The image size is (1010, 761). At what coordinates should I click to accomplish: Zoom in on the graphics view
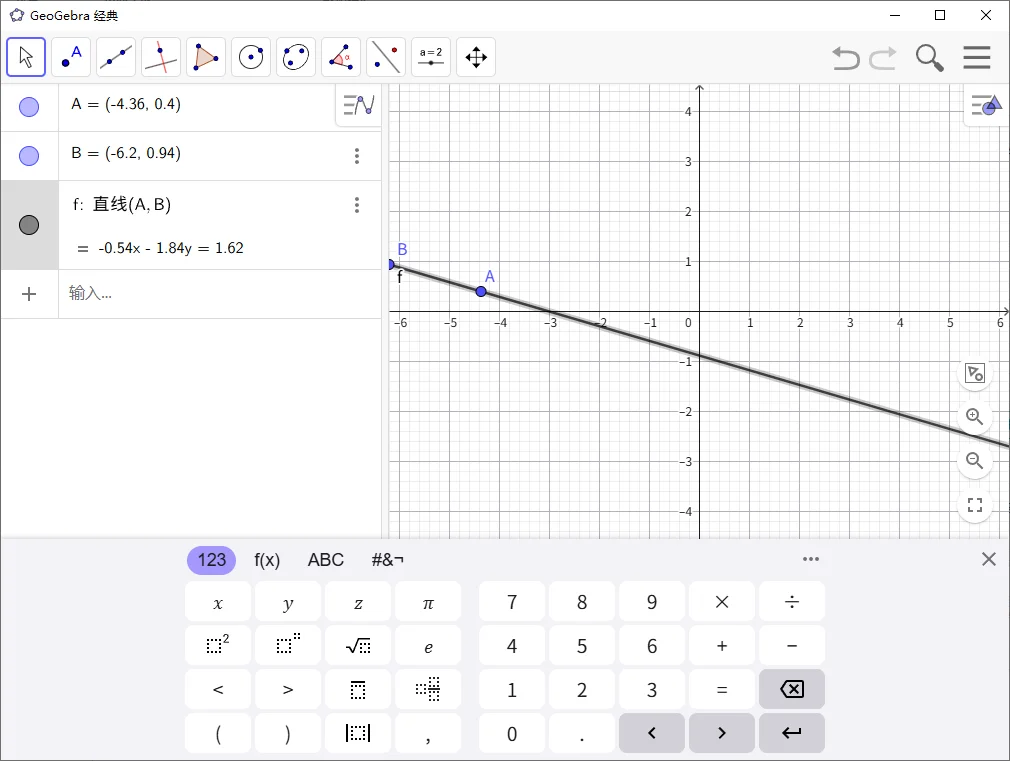pos(975,417)
